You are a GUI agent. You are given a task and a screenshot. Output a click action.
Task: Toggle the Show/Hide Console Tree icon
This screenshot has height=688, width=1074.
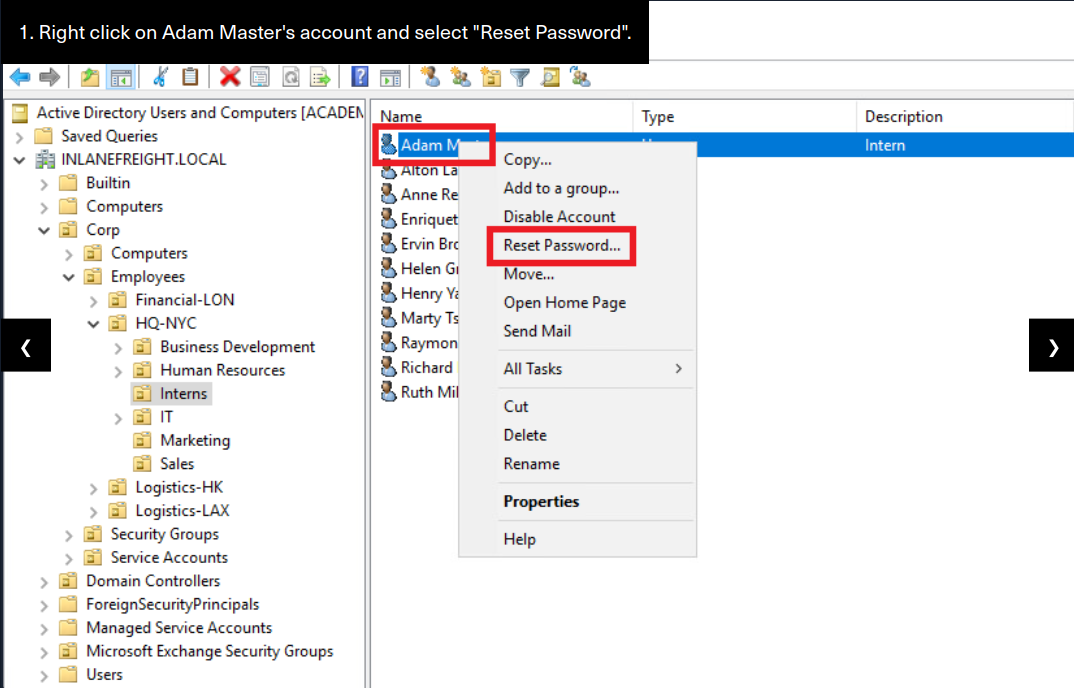[121, 77]
